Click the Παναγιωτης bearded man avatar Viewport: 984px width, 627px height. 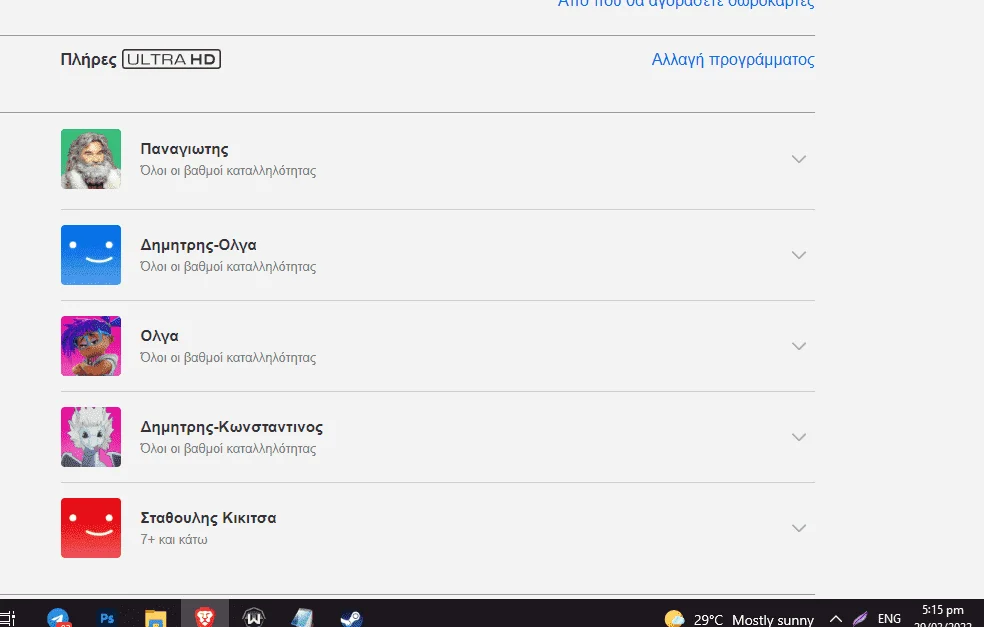coord(91,159)
